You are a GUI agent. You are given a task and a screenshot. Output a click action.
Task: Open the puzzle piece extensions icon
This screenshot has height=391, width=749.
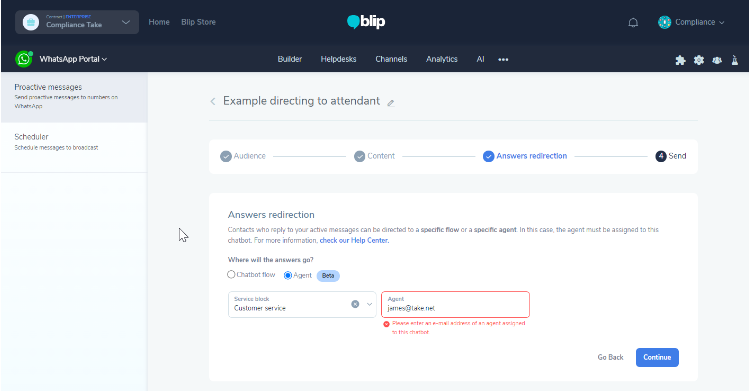[680, 60]
